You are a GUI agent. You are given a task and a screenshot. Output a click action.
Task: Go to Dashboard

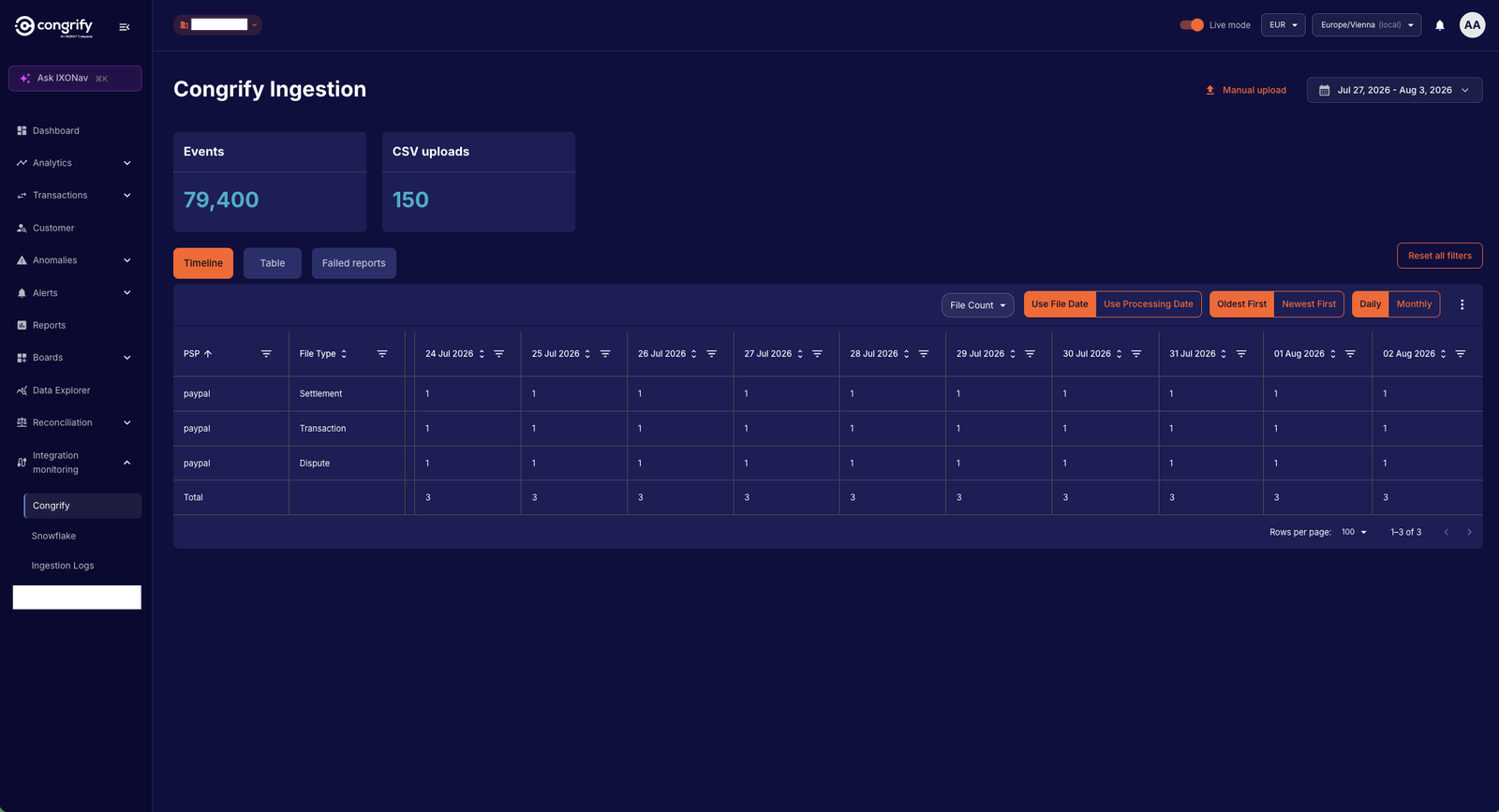[x=75, y=131]
